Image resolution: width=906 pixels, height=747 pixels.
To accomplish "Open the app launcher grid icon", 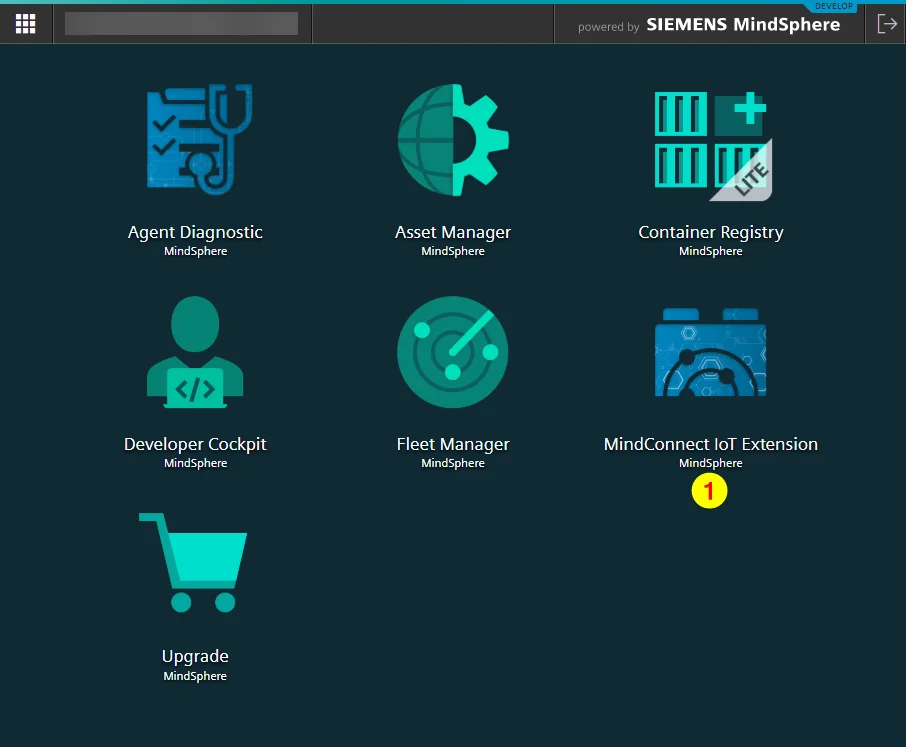I will 25,24.
